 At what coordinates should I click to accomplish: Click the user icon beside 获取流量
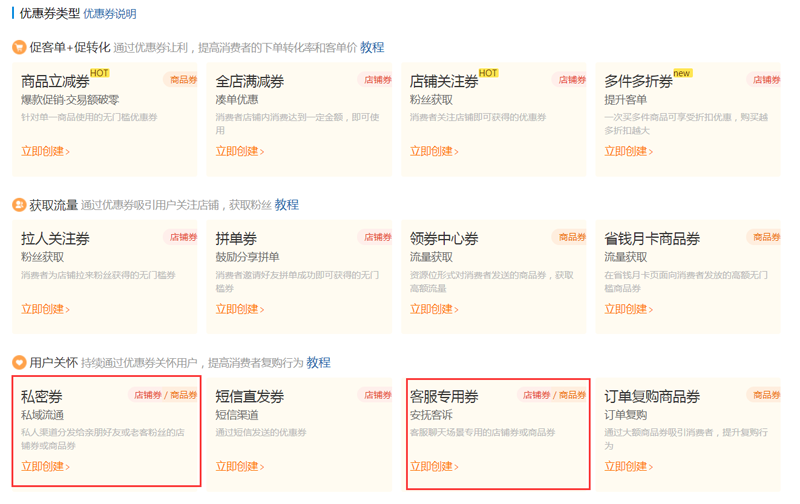click(x=19, y=205)
